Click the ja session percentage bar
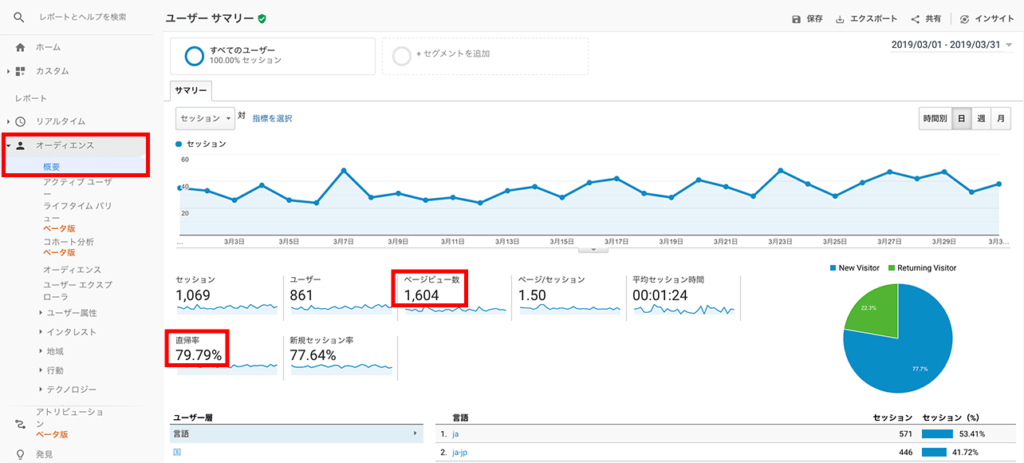This screenshot has width=1024, height=463. tap(937, 434)
